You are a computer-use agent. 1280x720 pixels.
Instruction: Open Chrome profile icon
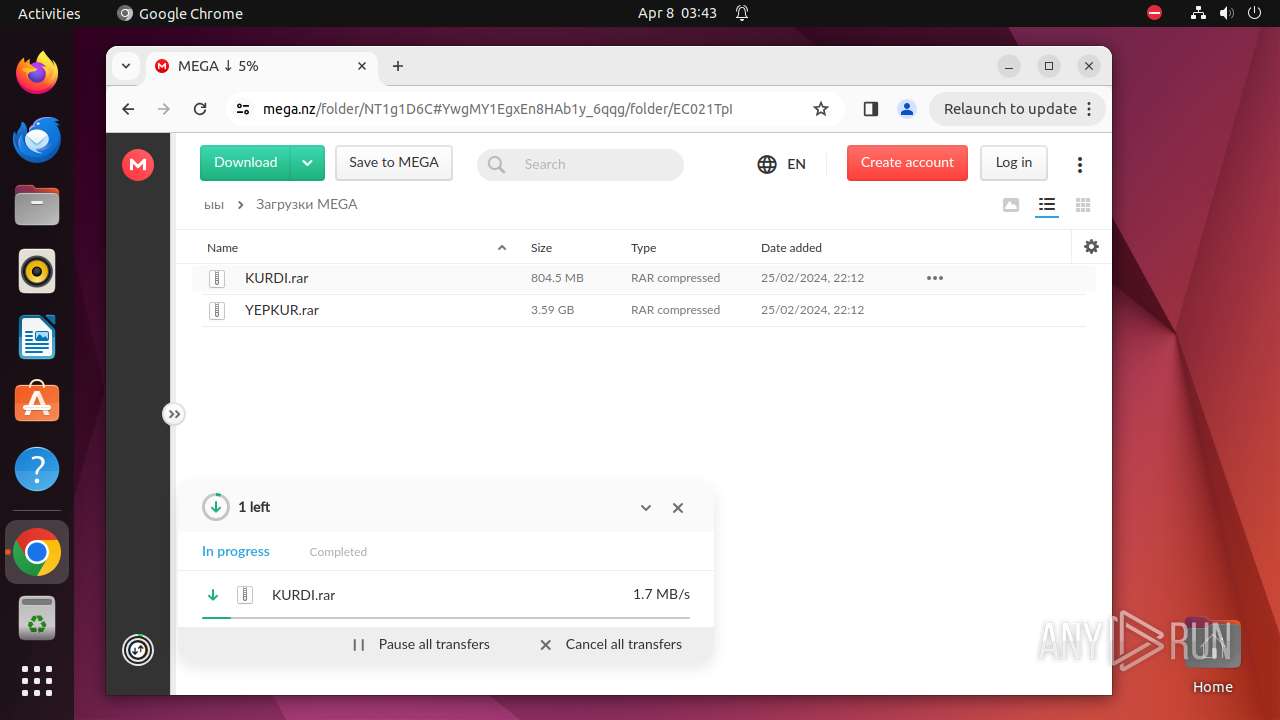[x=906, y=109]
